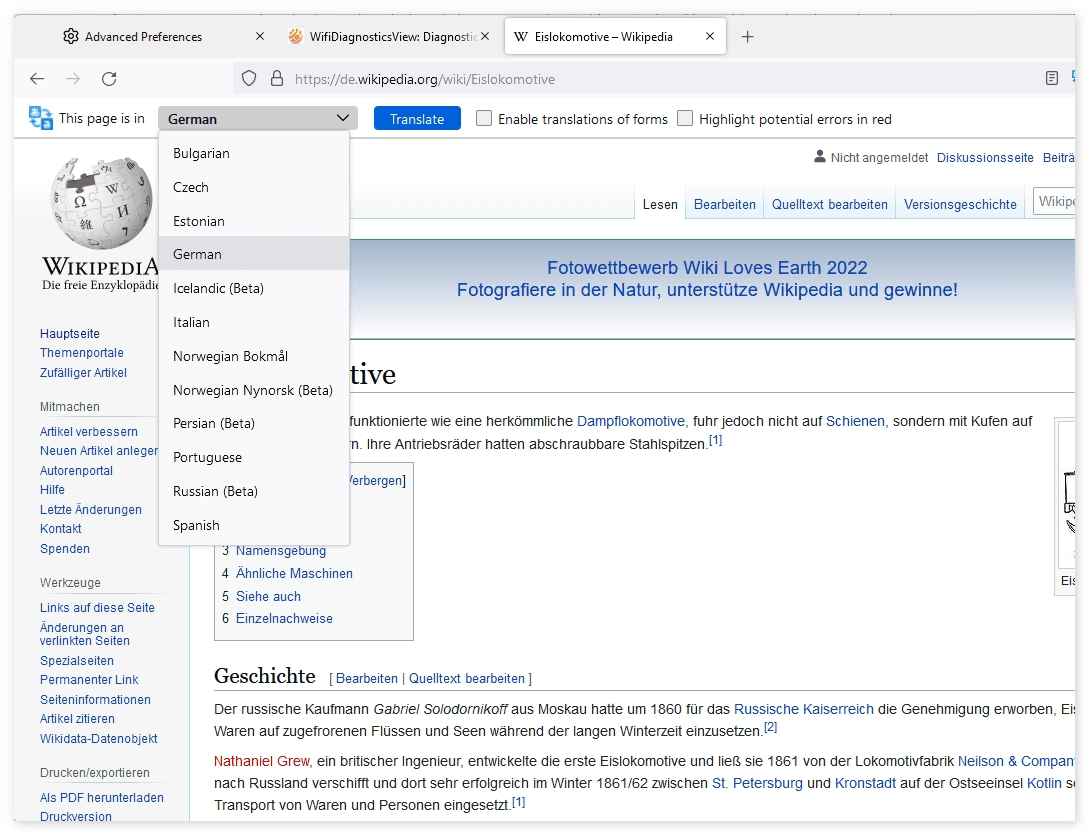Follow the Dampflokomotive link
The image size is (1090, 836).
click(x=630, y=421)
